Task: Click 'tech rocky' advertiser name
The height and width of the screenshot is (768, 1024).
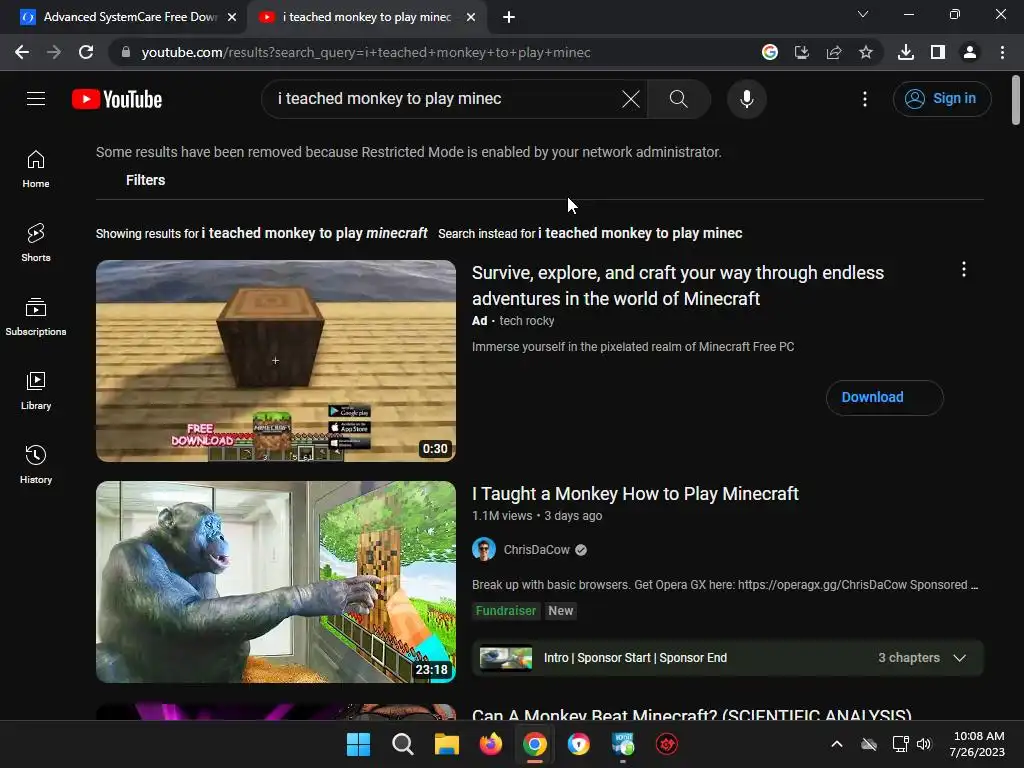Action: coord(526,321)
